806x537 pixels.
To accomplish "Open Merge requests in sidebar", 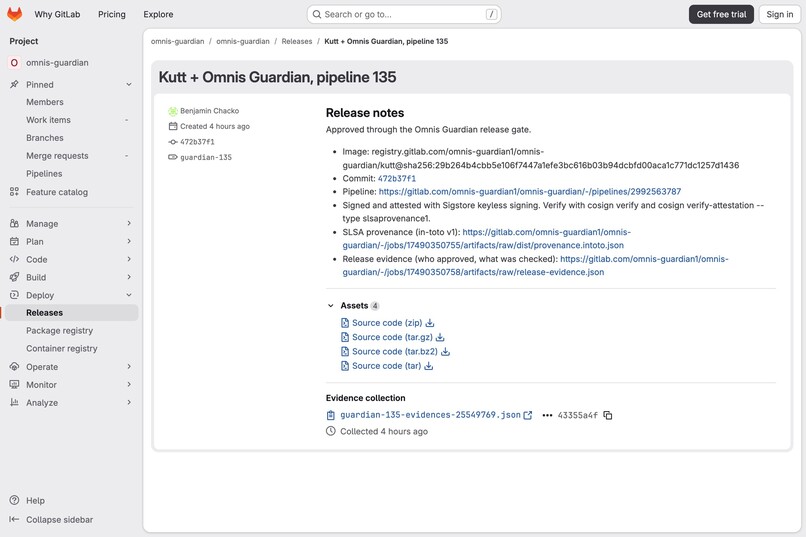I will click(x=57, y=156).
